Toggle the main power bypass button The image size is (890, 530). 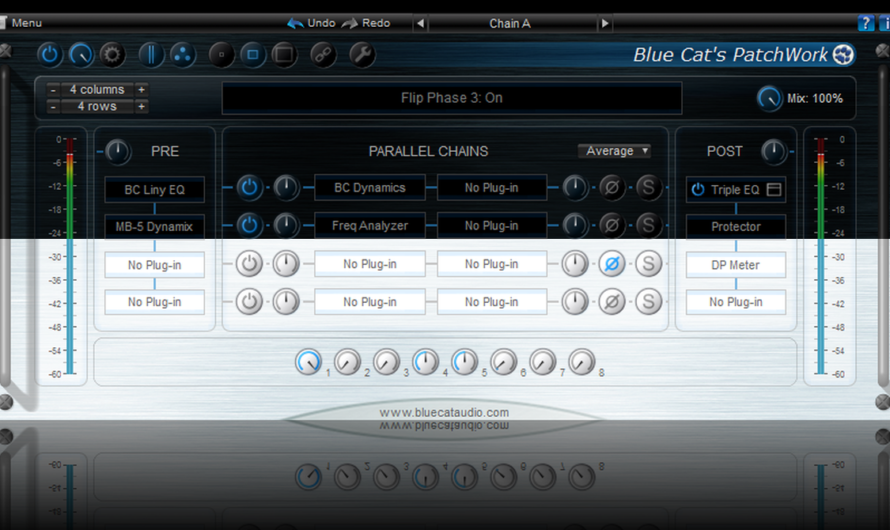point(50,55)
